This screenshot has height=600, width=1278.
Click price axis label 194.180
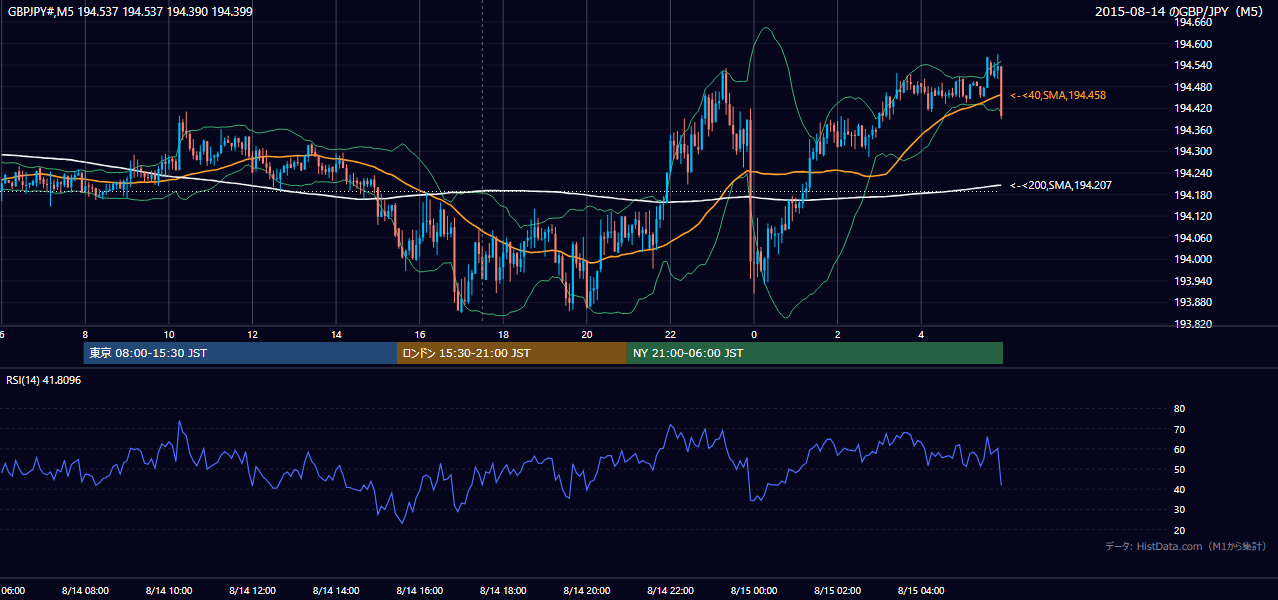point(1193,195)
